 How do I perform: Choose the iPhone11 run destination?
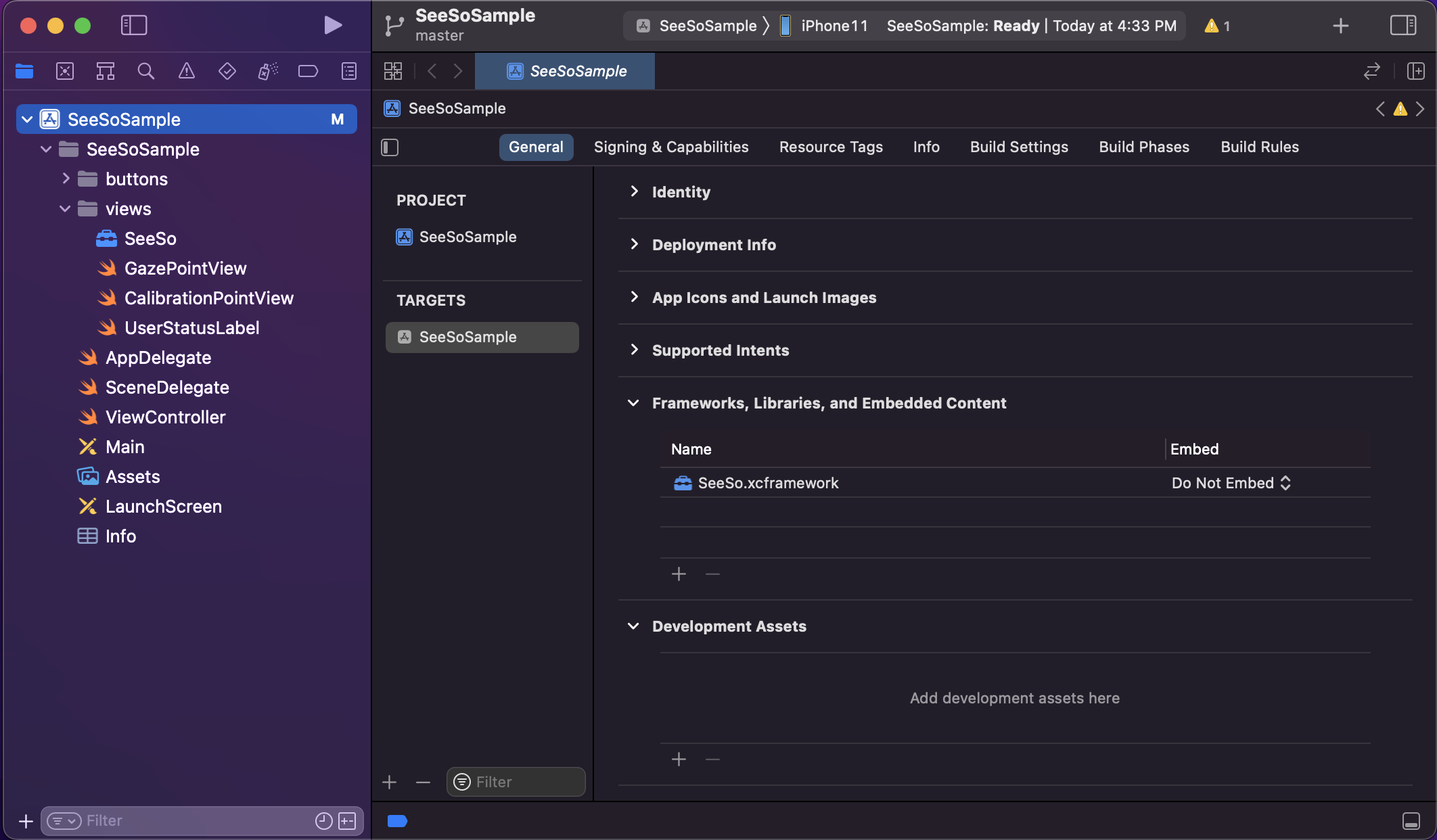[x=824, y=26]
